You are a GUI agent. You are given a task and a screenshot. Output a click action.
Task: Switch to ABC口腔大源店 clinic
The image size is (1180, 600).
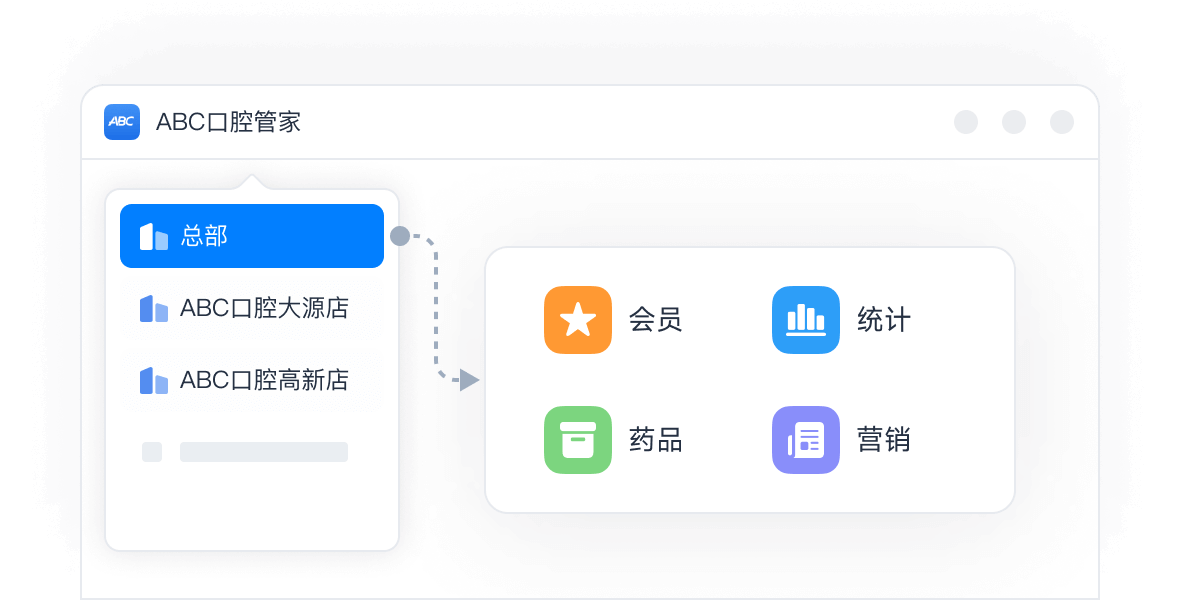pos(264,308)
